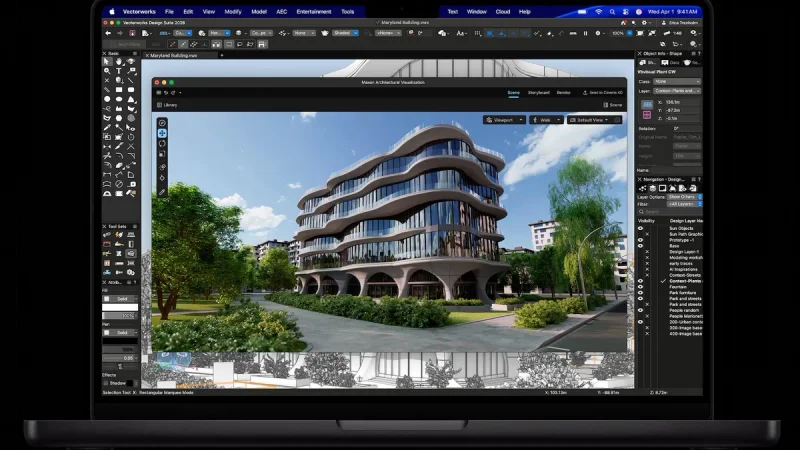Image resolution: width=800 pixels, height=450 pixels.
Task: Click the layer search field in Navigation
Action: pyautogui.click(x=669, y=212)
